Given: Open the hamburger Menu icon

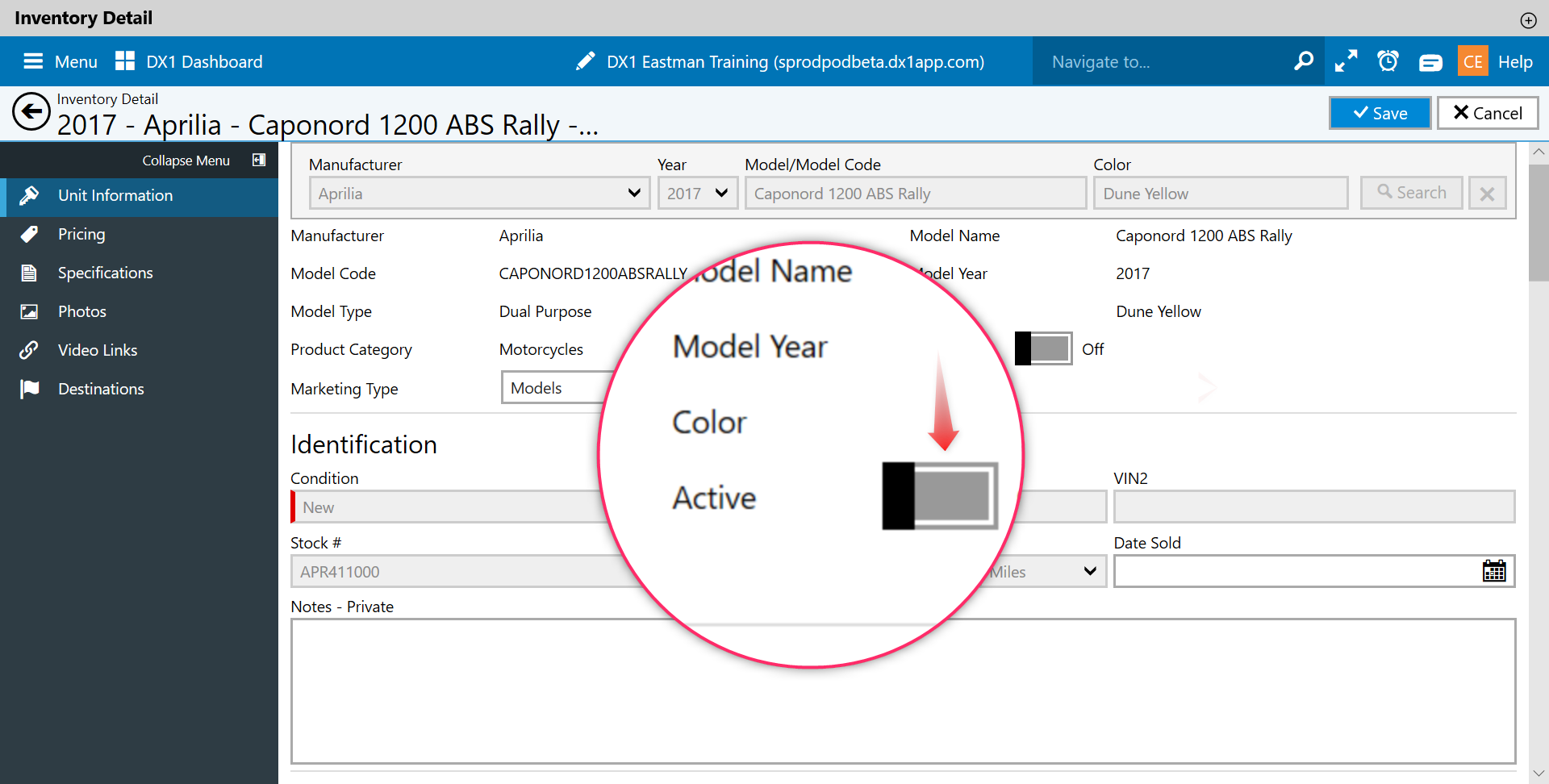Looking at the screenshot, I should (x=33, y=61).
